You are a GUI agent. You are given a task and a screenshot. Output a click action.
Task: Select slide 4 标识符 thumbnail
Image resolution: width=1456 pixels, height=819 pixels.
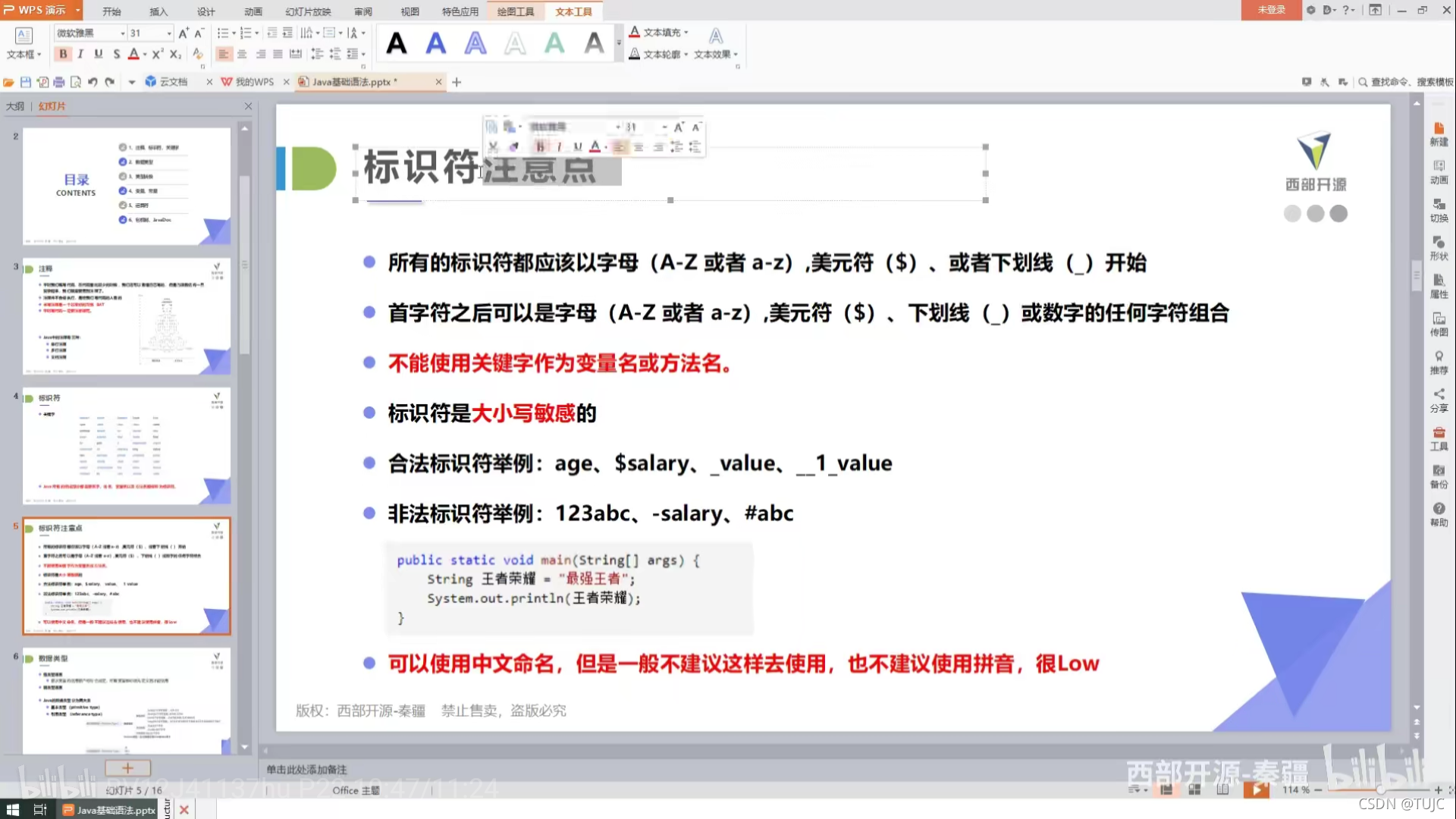127,446
